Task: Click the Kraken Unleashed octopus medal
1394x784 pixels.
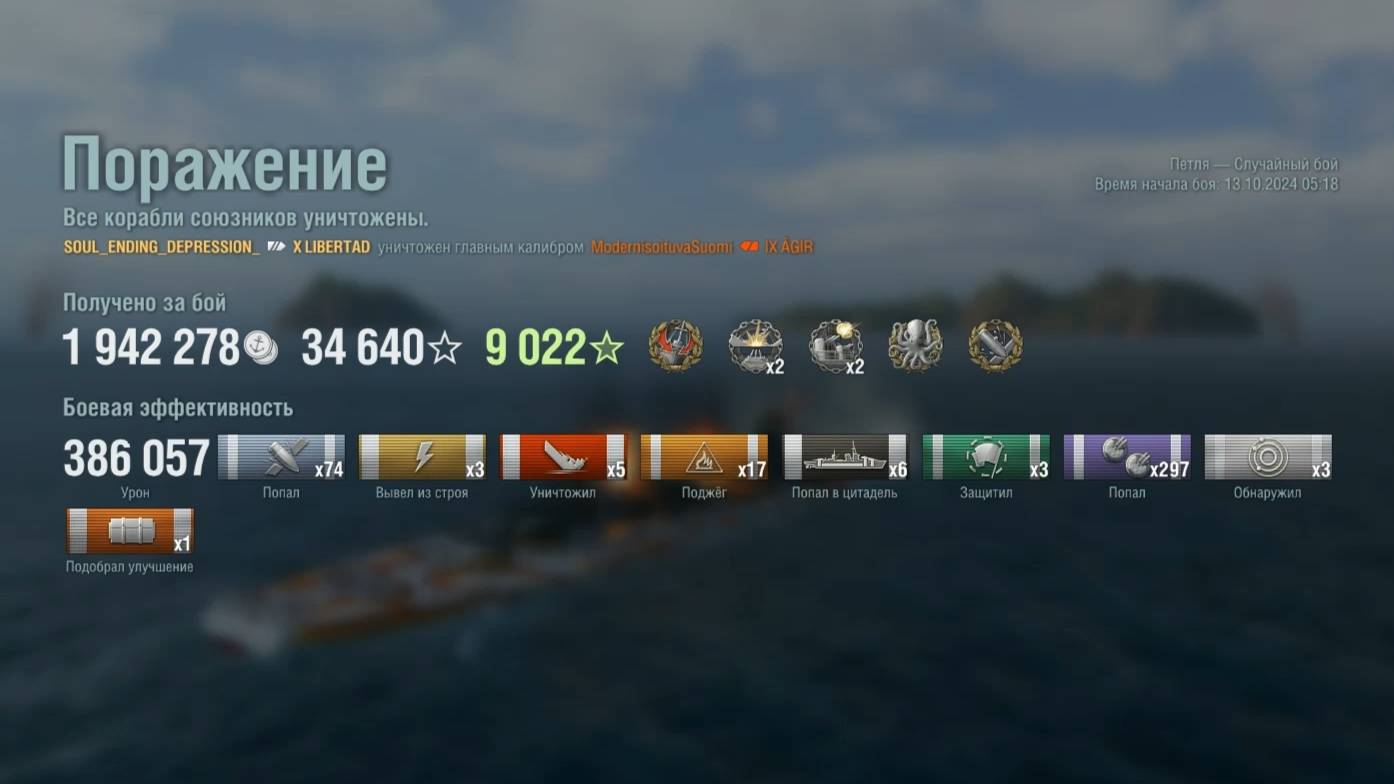Action: click(x=915, y=346)
